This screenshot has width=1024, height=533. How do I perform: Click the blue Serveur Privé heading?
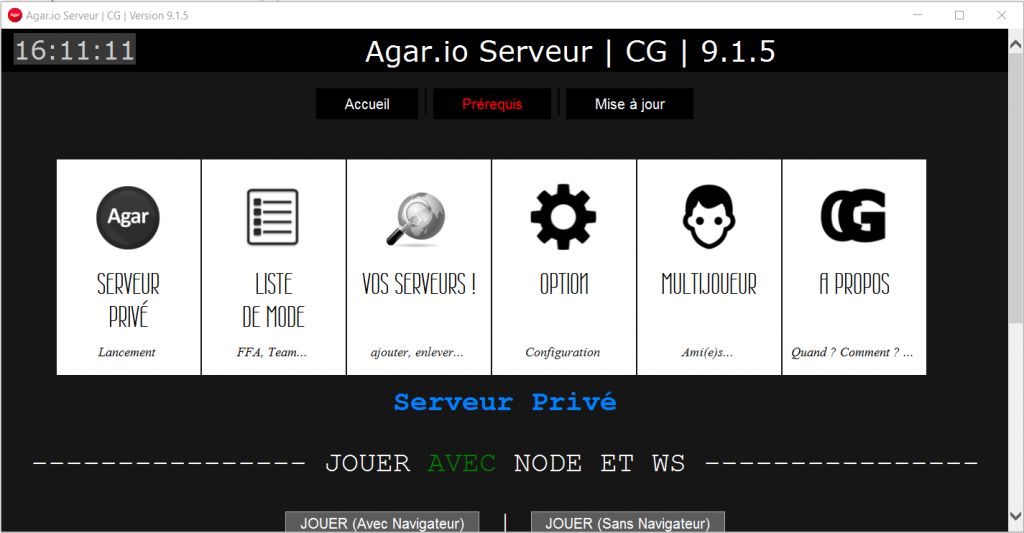click(505, 402)
